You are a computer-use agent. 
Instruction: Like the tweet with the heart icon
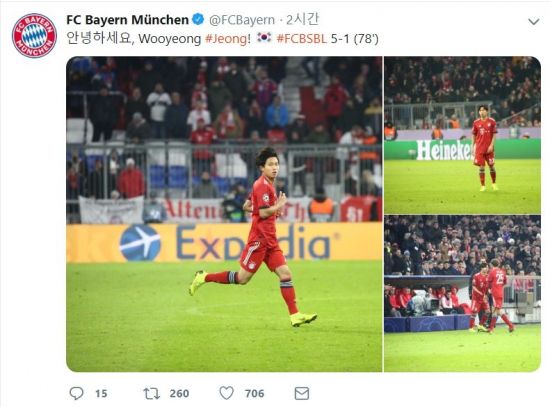coord(227,393)
